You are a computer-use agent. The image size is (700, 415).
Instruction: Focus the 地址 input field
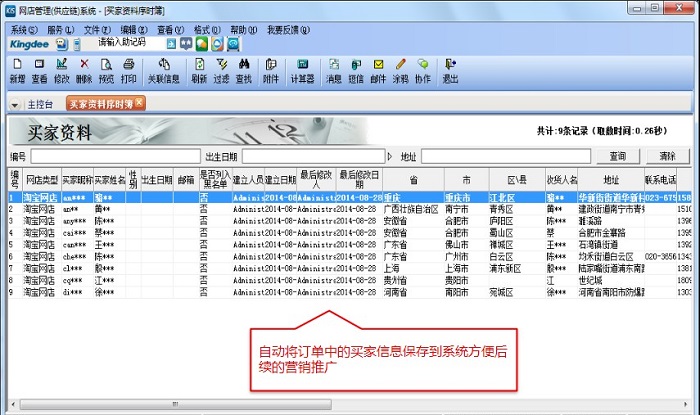click(x=506, y=157)
